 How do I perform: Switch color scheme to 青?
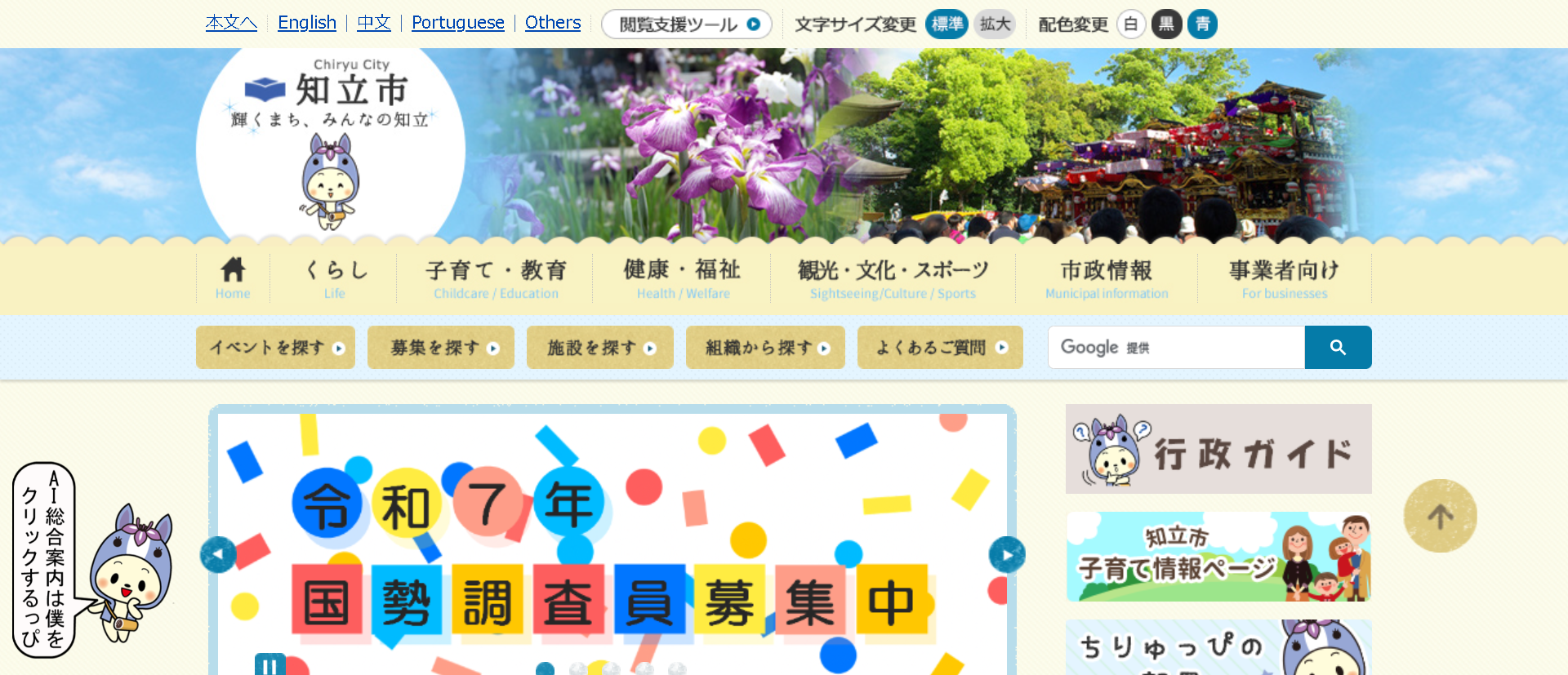pos(1202,24)
